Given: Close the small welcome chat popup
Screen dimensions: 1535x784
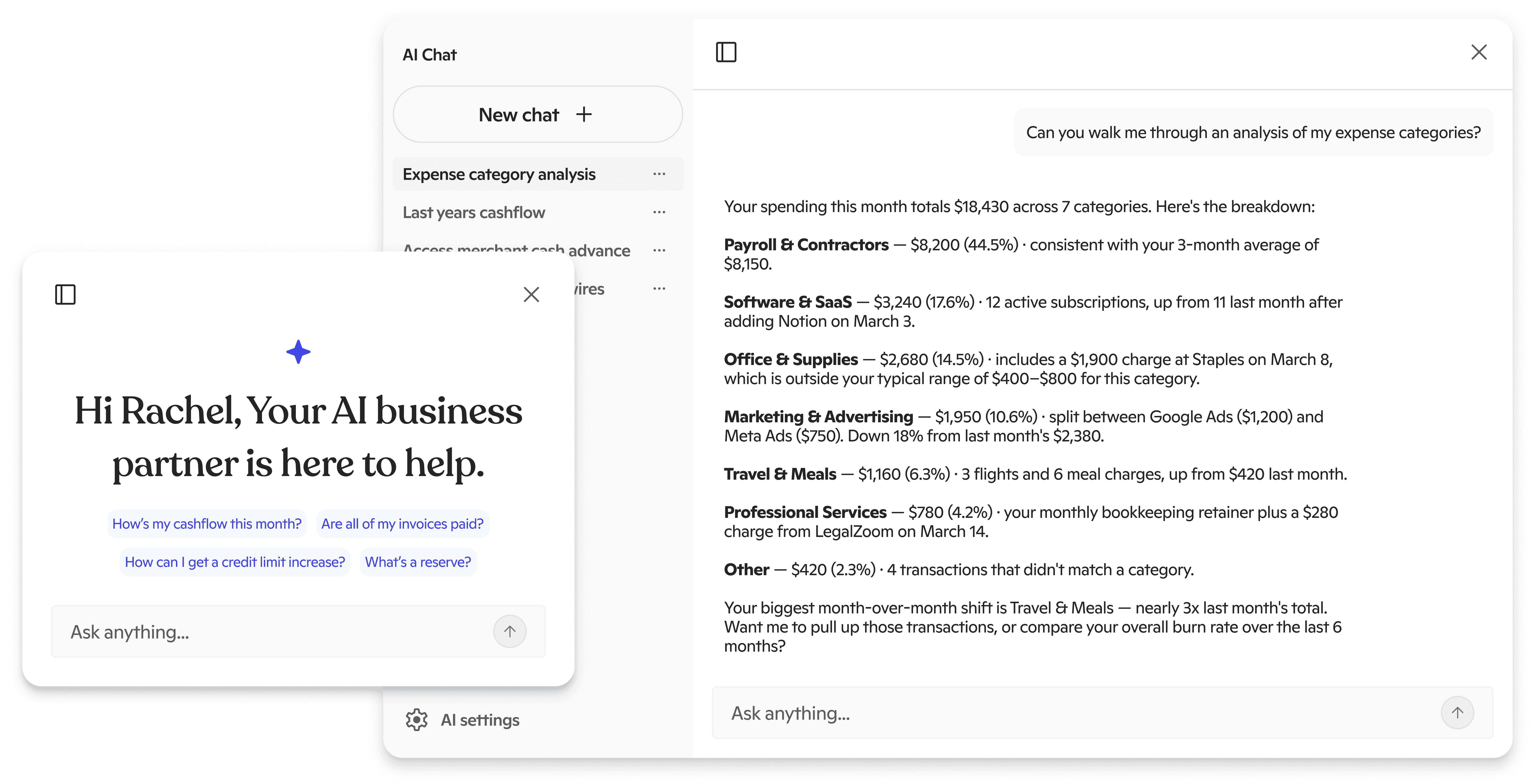Looking at the screenshot, I should [x=531, y=294].
